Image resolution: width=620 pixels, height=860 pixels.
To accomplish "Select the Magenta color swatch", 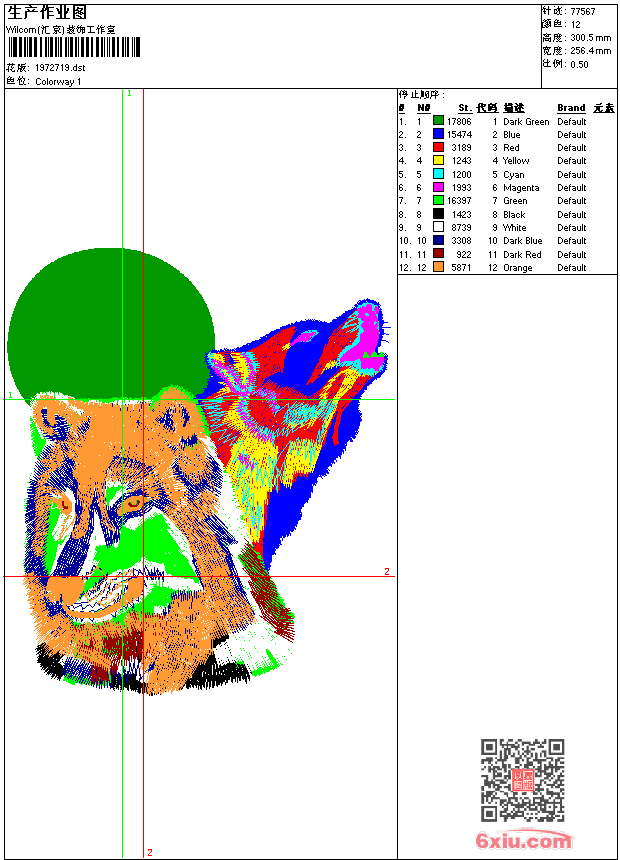I will [438, 187].
